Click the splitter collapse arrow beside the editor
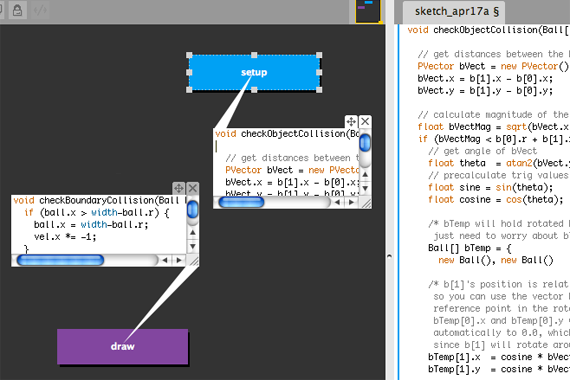 pos(389,256)
